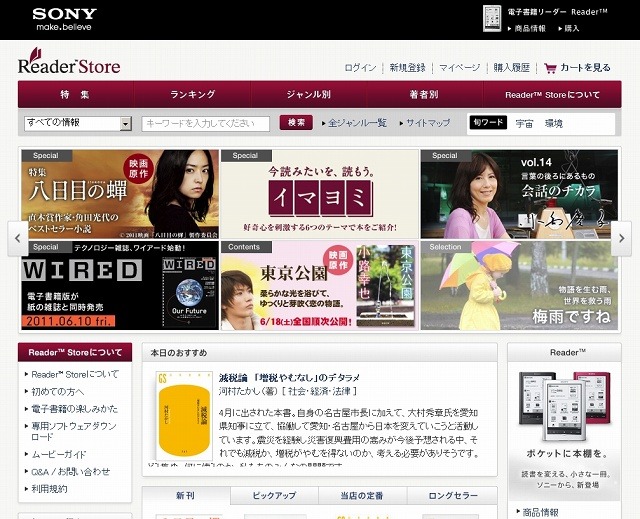Click the 検索 search button
This screenshot has height=519, width=640.
coord(296,122)
